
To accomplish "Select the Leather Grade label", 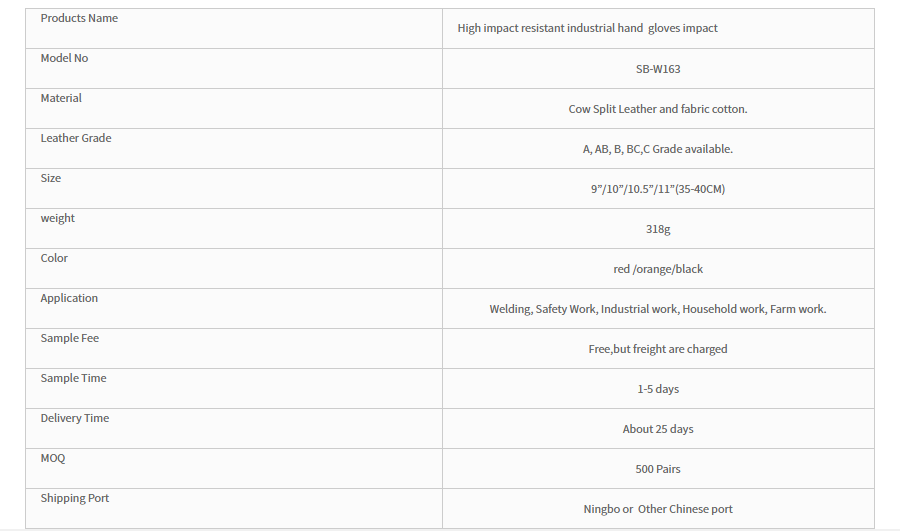I will coord(76,138).
